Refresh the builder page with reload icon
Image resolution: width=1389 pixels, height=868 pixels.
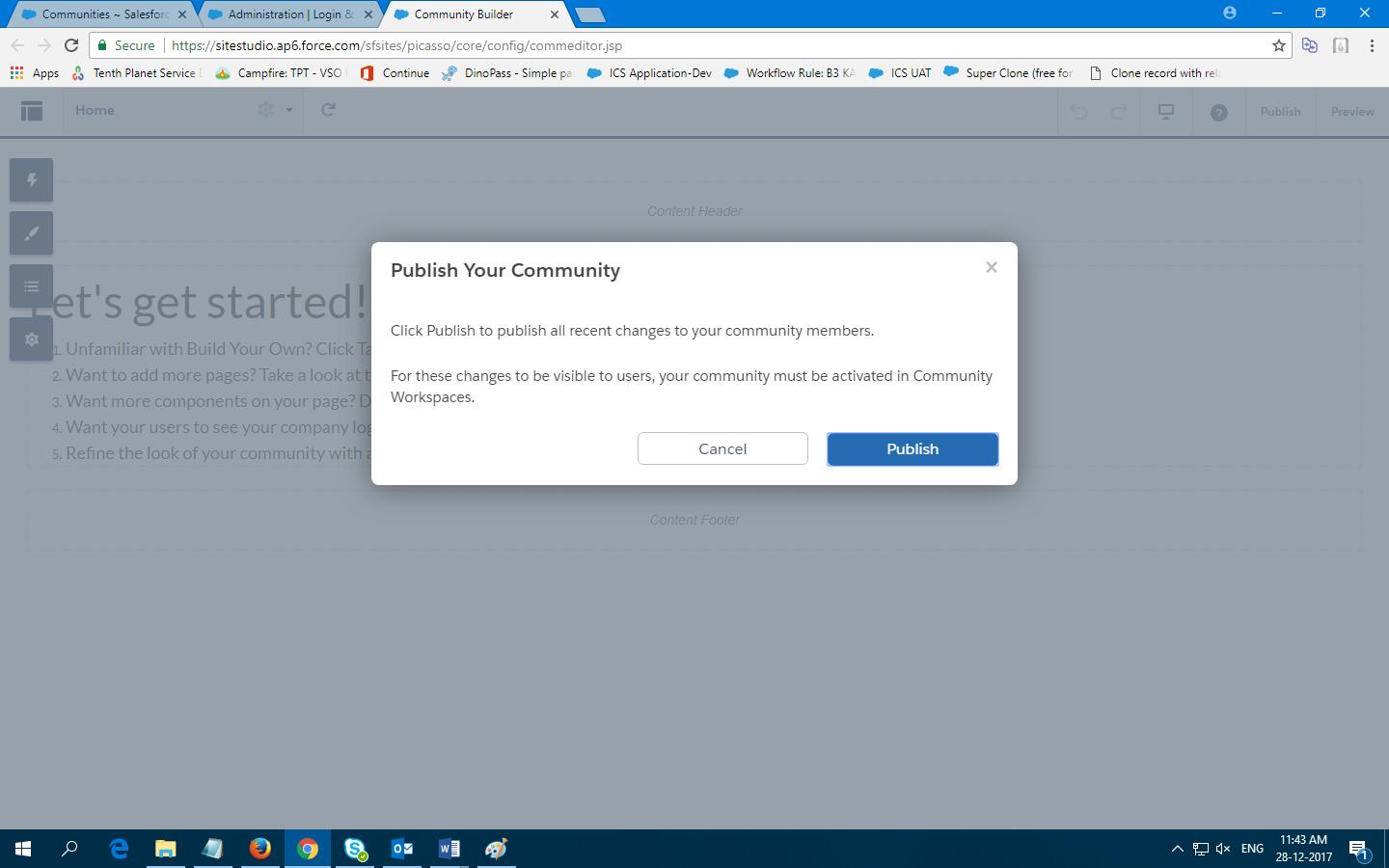coord(328,110)
